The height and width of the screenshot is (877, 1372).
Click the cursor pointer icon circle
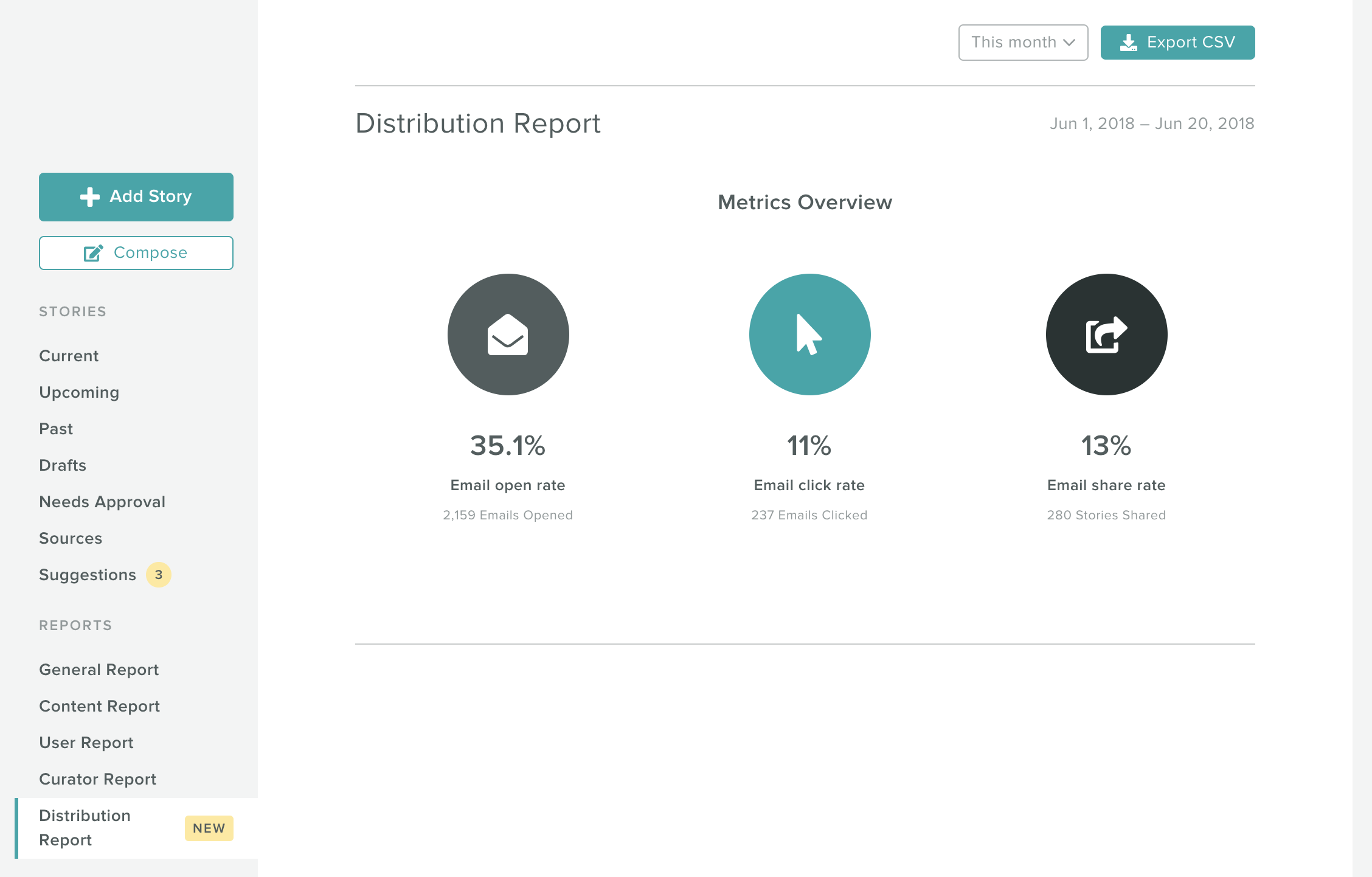pos(810,335)
